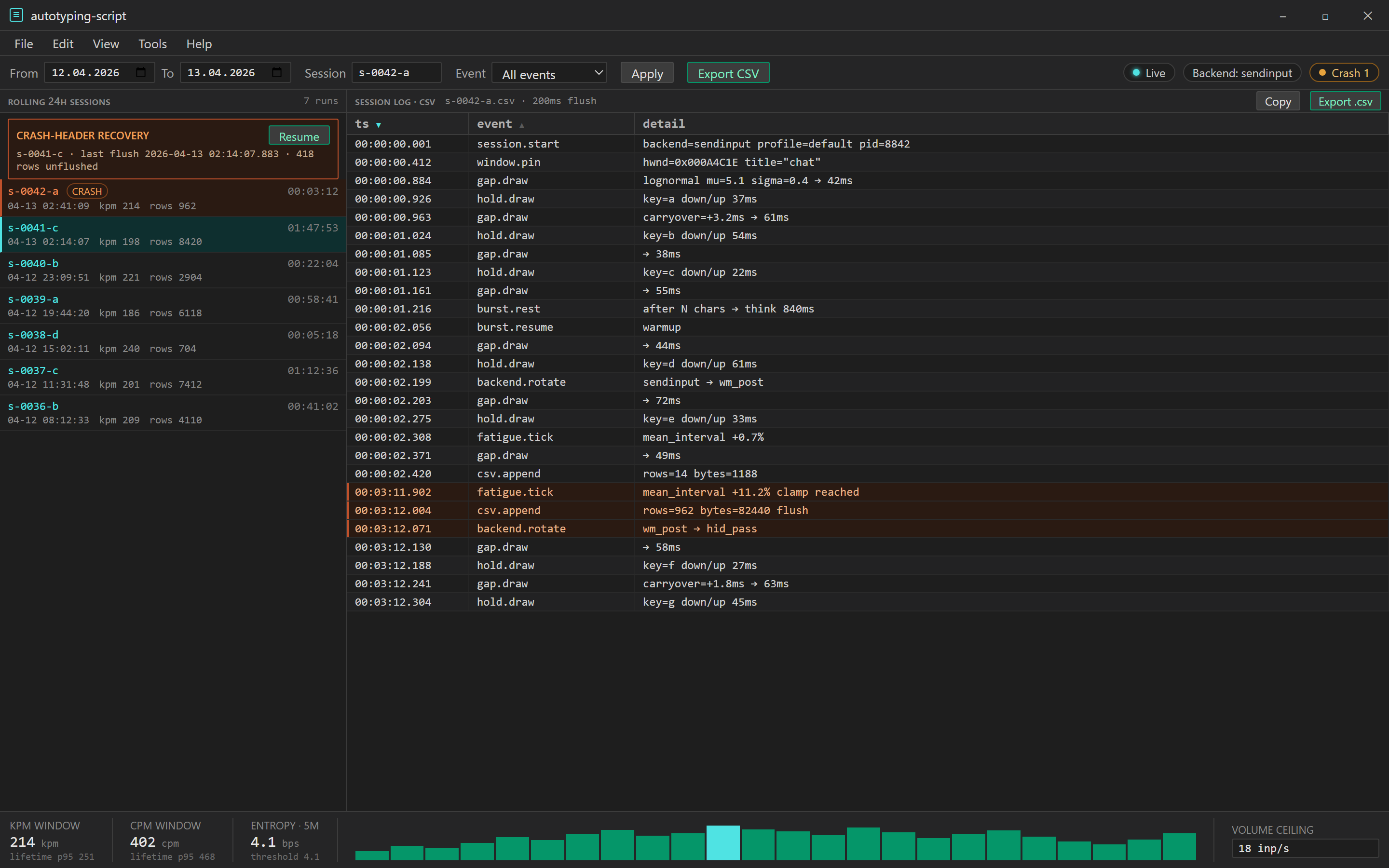Image resolution: width=1389 pixels, height=868 pixels.
Task: Click the Crash 1 status pill
Action: point(1344,73)
